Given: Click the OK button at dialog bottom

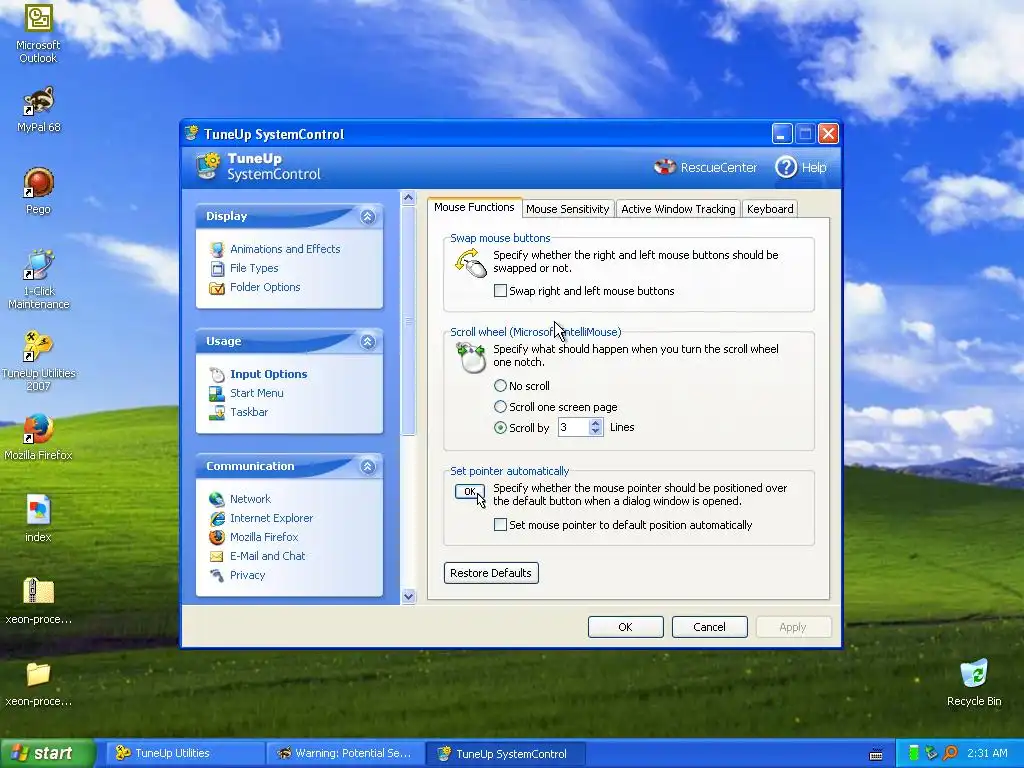Looking at the screenshot, I should pos(626,627).
